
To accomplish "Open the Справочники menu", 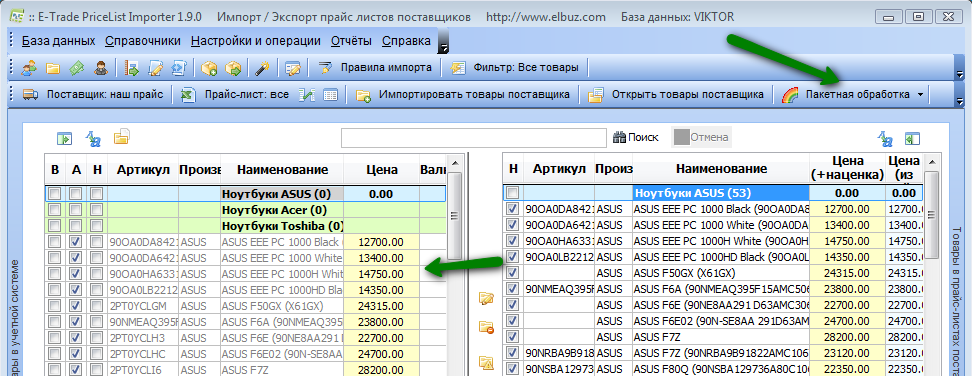I will pyautogui.click(x=143, y=41).
